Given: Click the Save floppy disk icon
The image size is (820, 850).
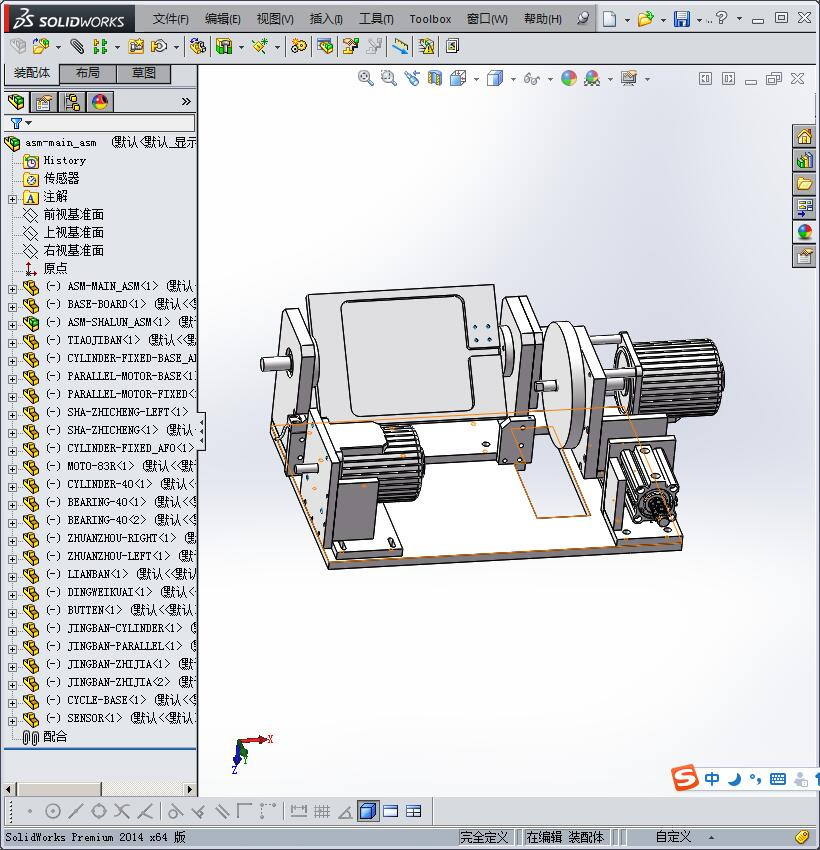Looking at the screenshot, I should [x=682, y=19].
